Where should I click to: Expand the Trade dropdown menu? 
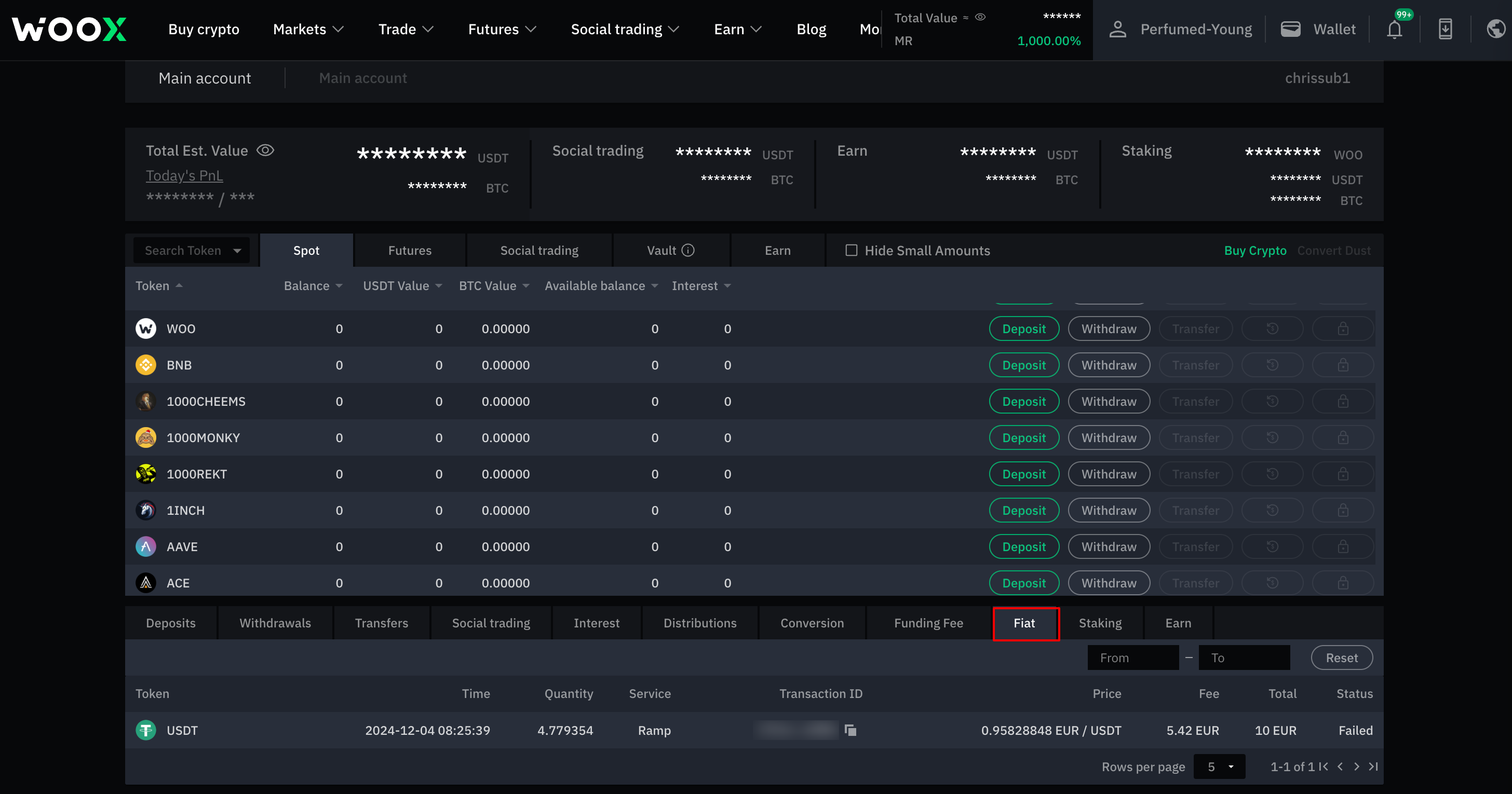[406, 30]
